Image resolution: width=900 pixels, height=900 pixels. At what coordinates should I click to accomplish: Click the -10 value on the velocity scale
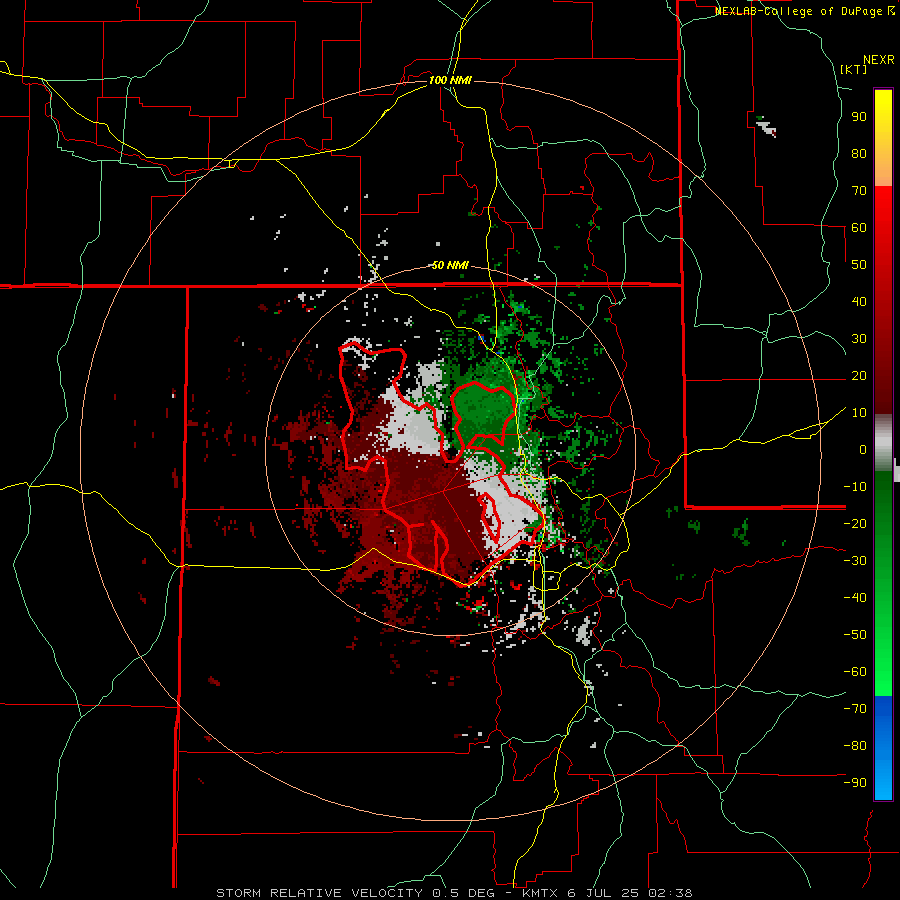pos(855,487)
